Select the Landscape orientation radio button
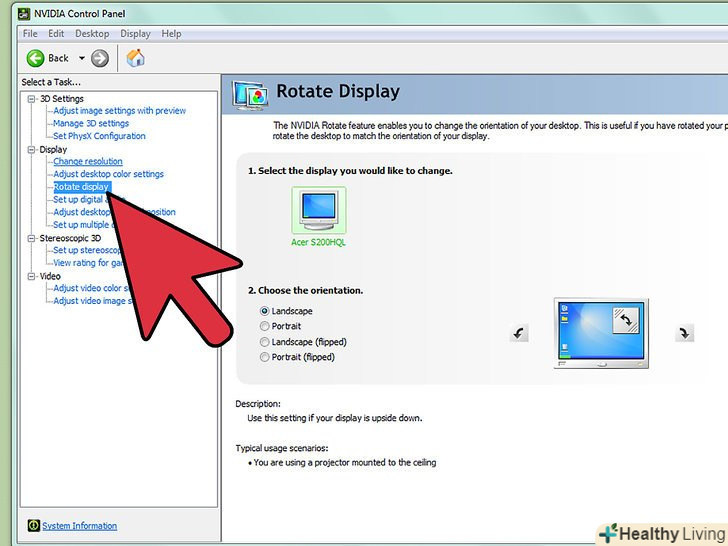 point(265,311)
